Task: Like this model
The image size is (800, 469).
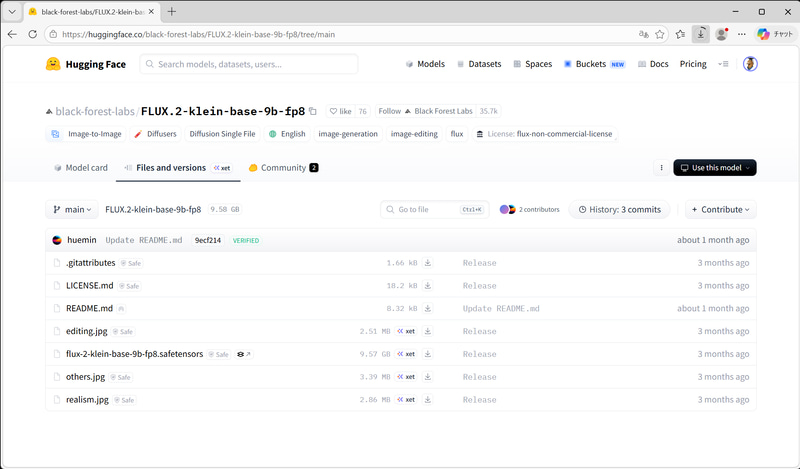Action: [x=340, y=111]
